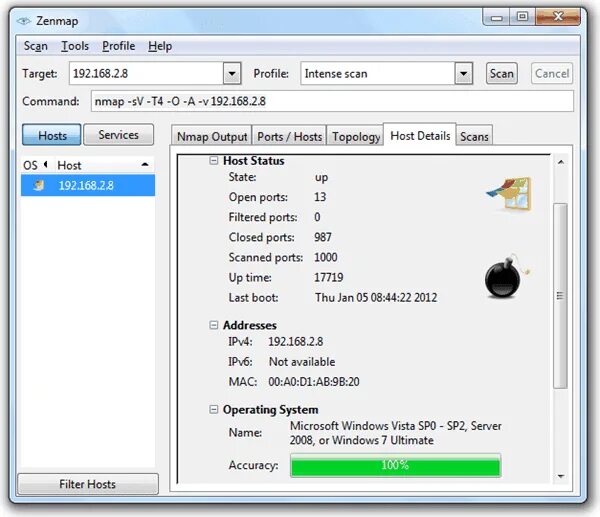Select the Host Details tab
600x517 pixels.
[420, 135]
